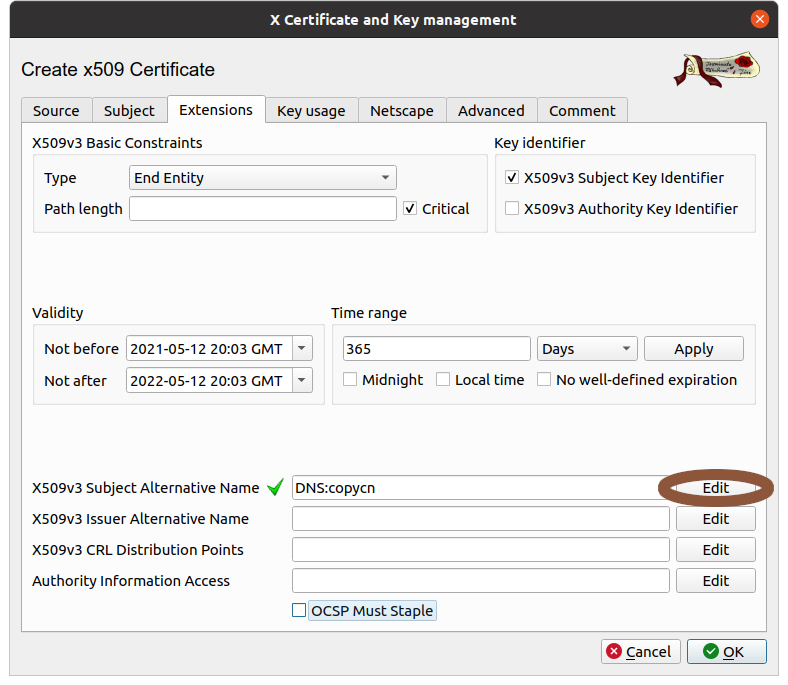788x685 pixels.
Task: Switch to the Subject tab
Action: [x=129, y=111]
